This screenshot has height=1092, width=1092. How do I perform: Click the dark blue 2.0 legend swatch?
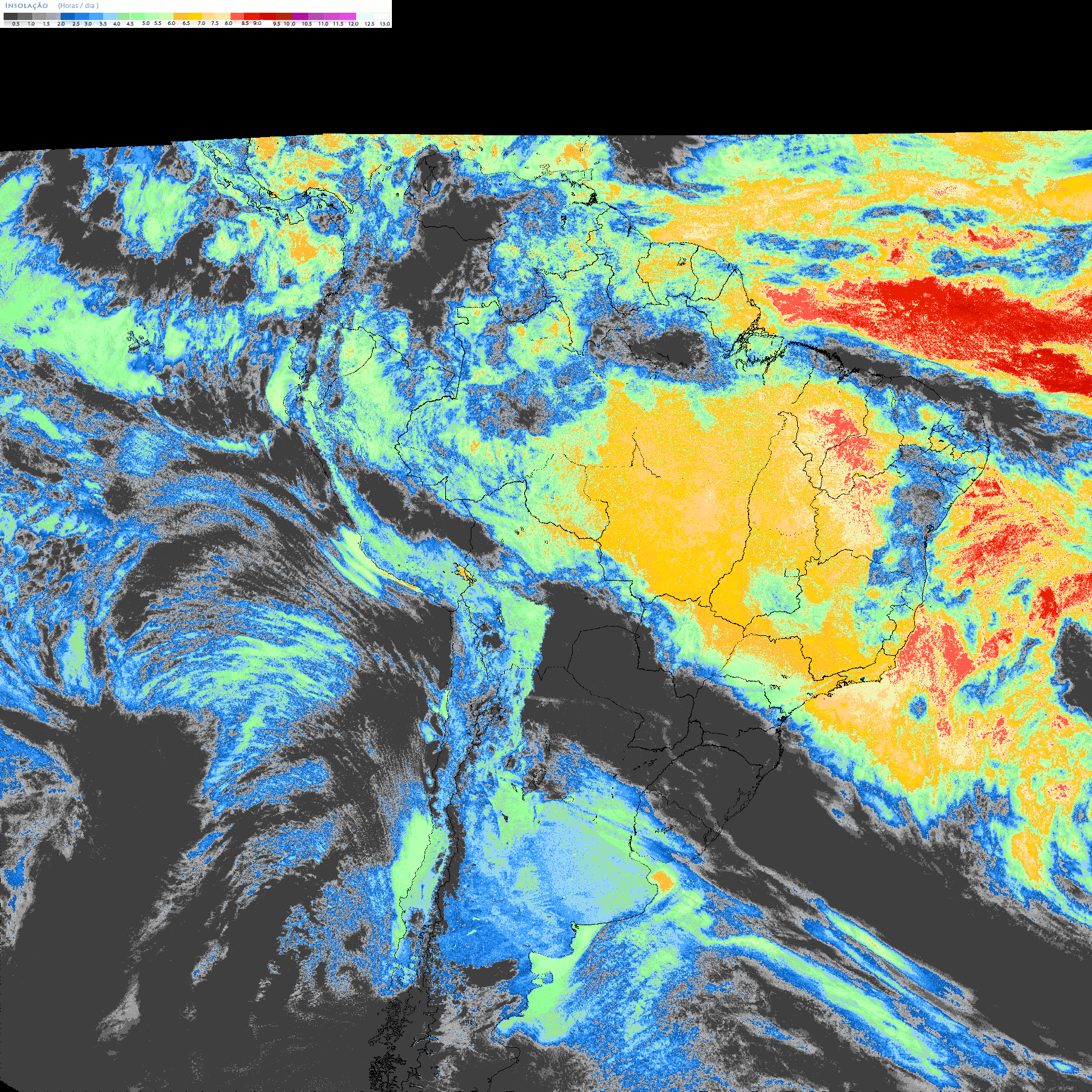pos(67,16)
